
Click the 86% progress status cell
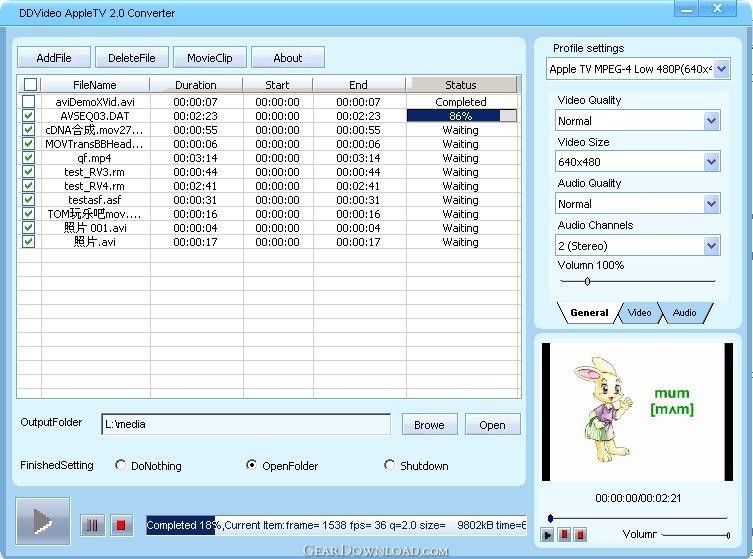point(462,116)
